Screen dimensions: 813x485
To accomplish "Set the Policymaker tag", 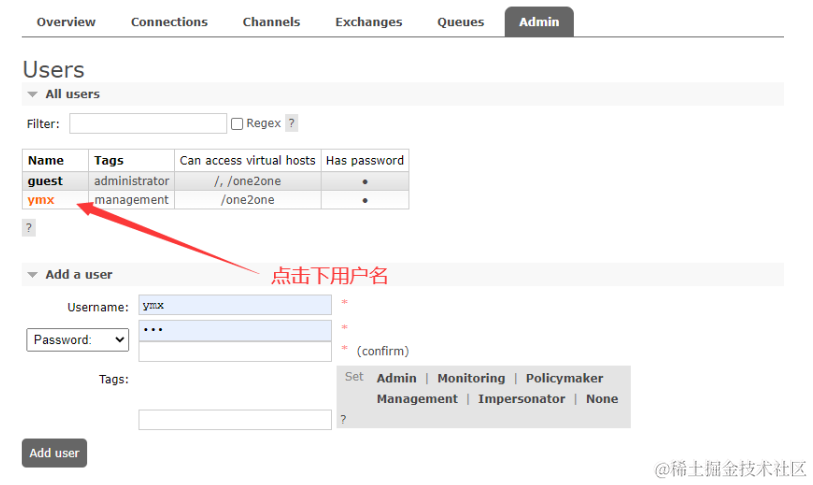I will pyautogui.click(x=565, y=379).
